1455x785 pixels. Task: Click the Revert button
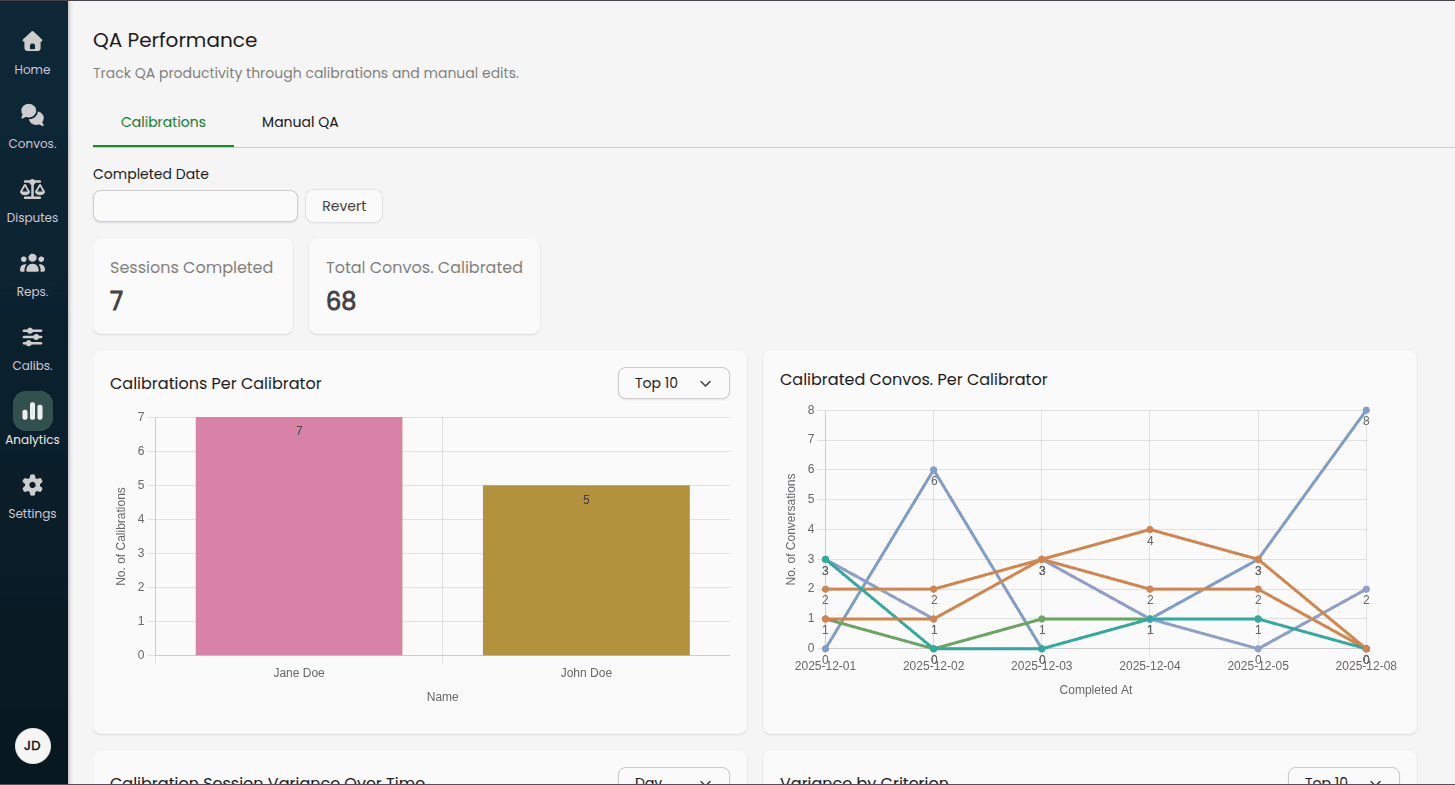(x=344, y=206)
